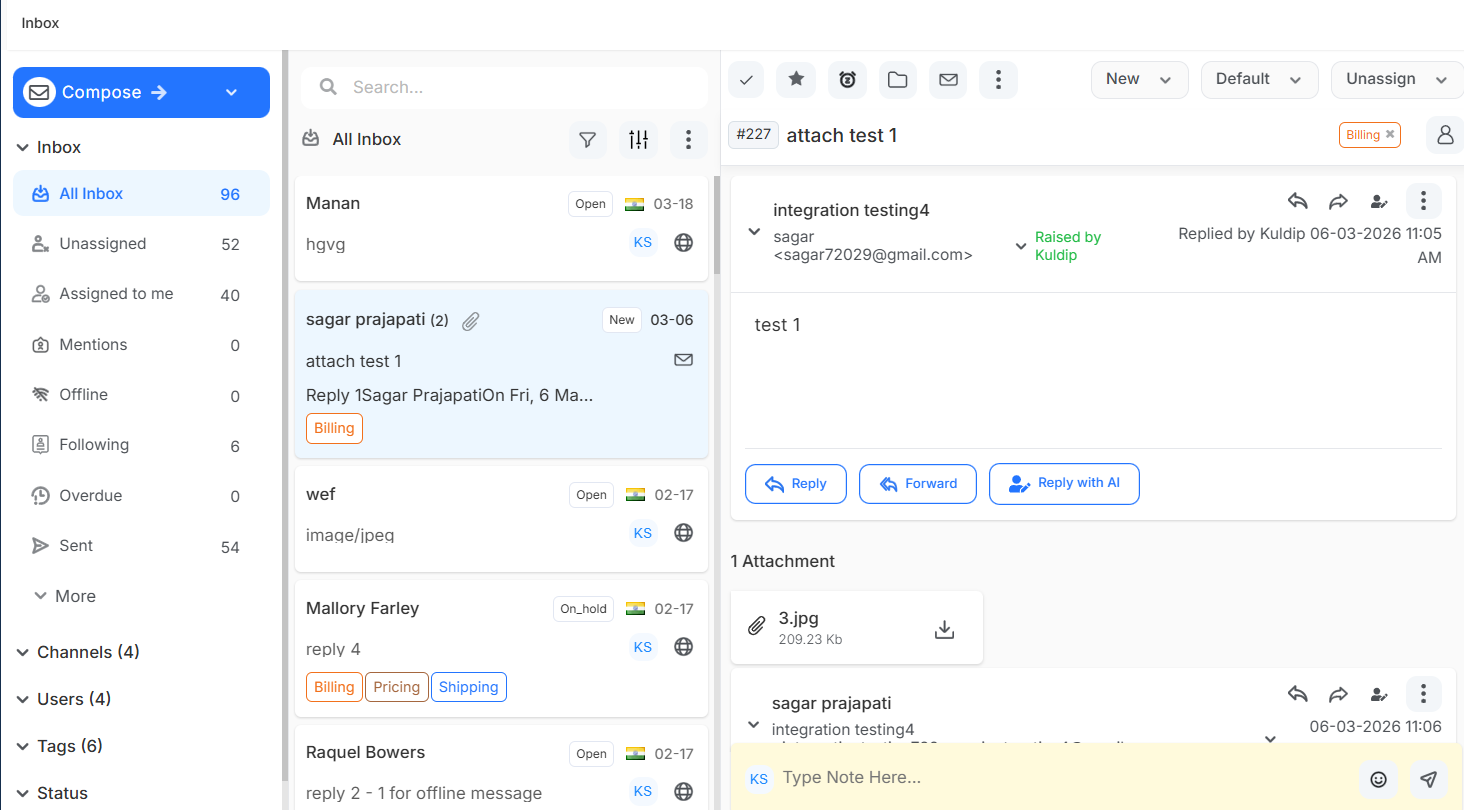Image resolution: width=1464 pixels, height=810 pixels.
Task: Click the 3.jpg attachment file name
Action: click(x=799, y=619)
